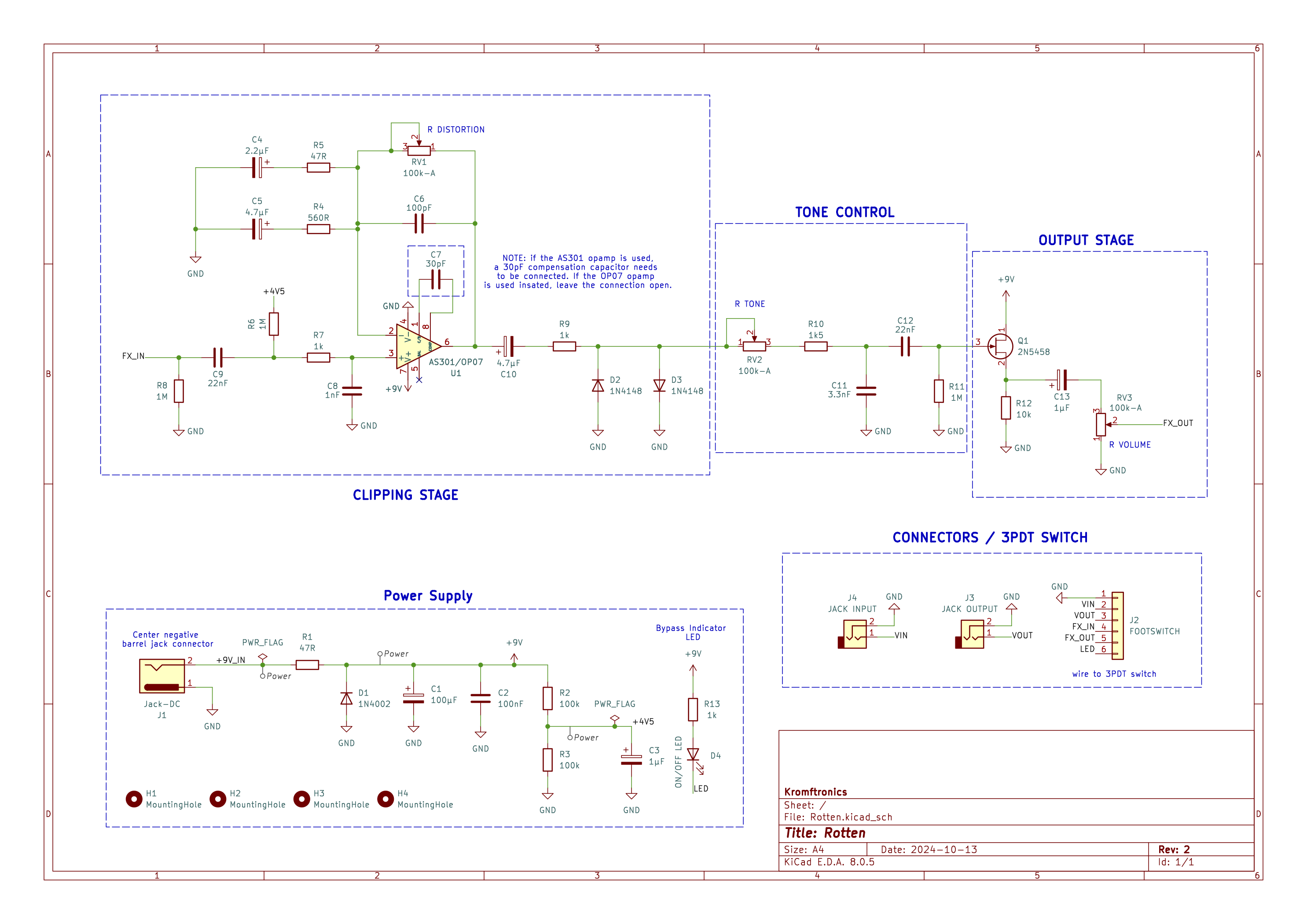The width and height of the screenshot is (1307, 924).
Task: Select the C3 1µF capacitor symbol
Action: [631, 759]
